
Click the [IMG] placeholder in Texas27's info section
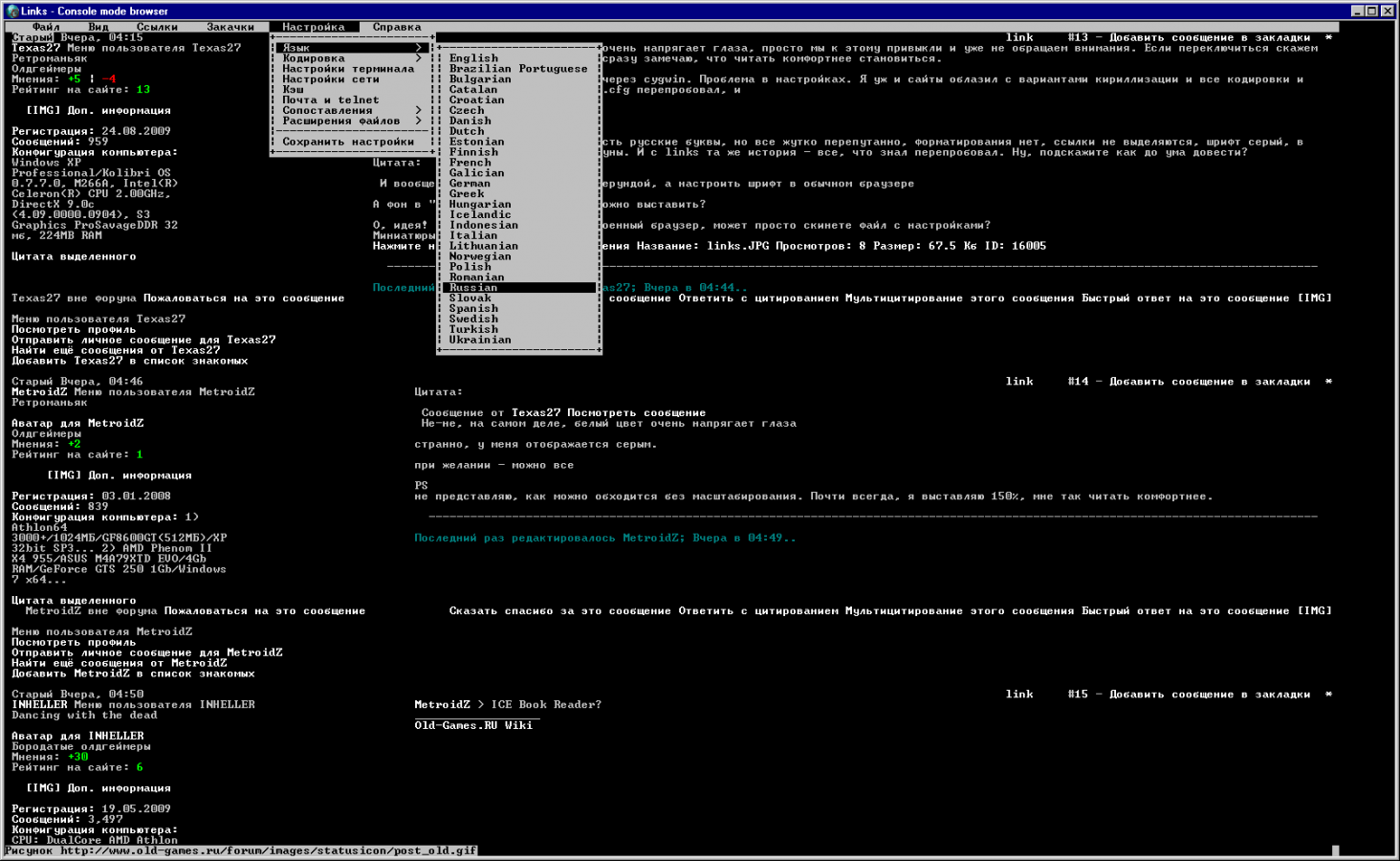point(42,110)
